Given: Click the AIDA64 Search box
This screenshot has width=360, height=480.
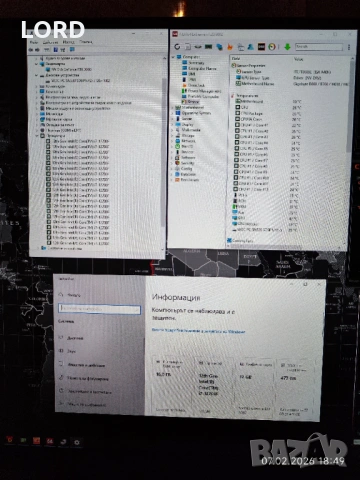Looking at the screenshot, I should (319, 47).
